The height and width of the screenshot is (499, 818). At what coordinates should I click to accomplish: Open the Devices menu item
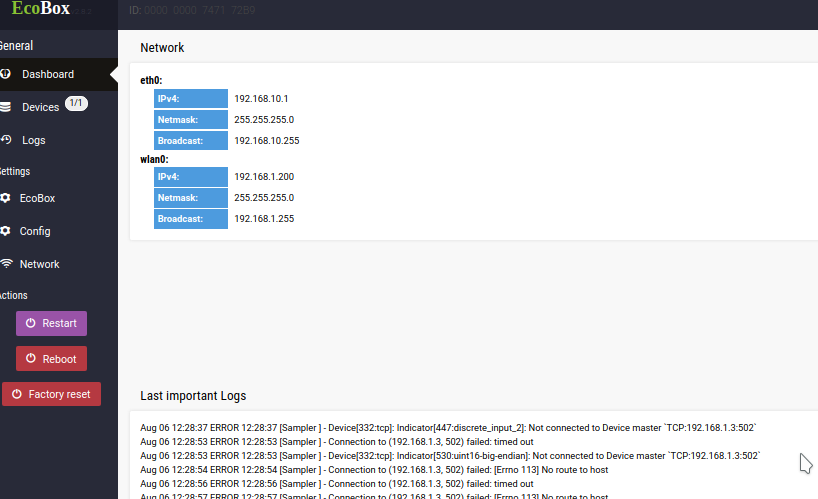(x=58, y=107)
